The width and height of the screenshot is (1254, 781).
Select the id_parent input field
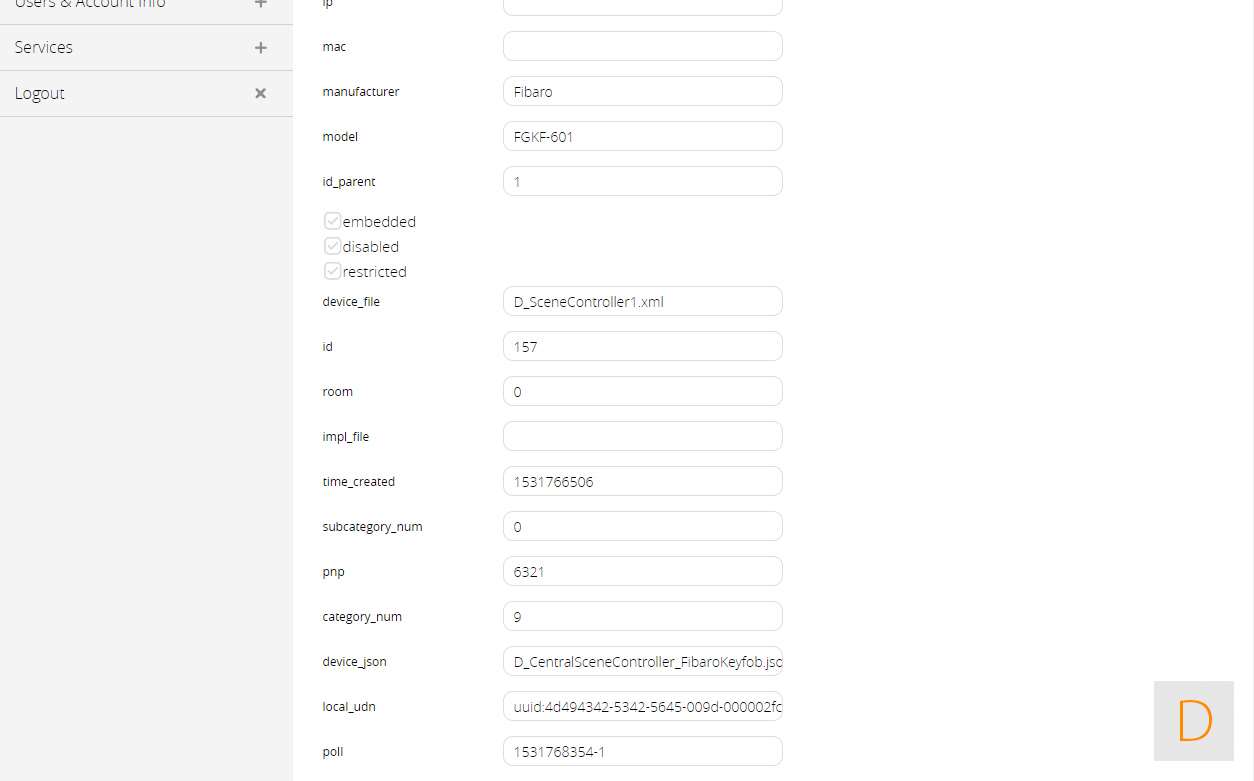(x=642, y=181)
